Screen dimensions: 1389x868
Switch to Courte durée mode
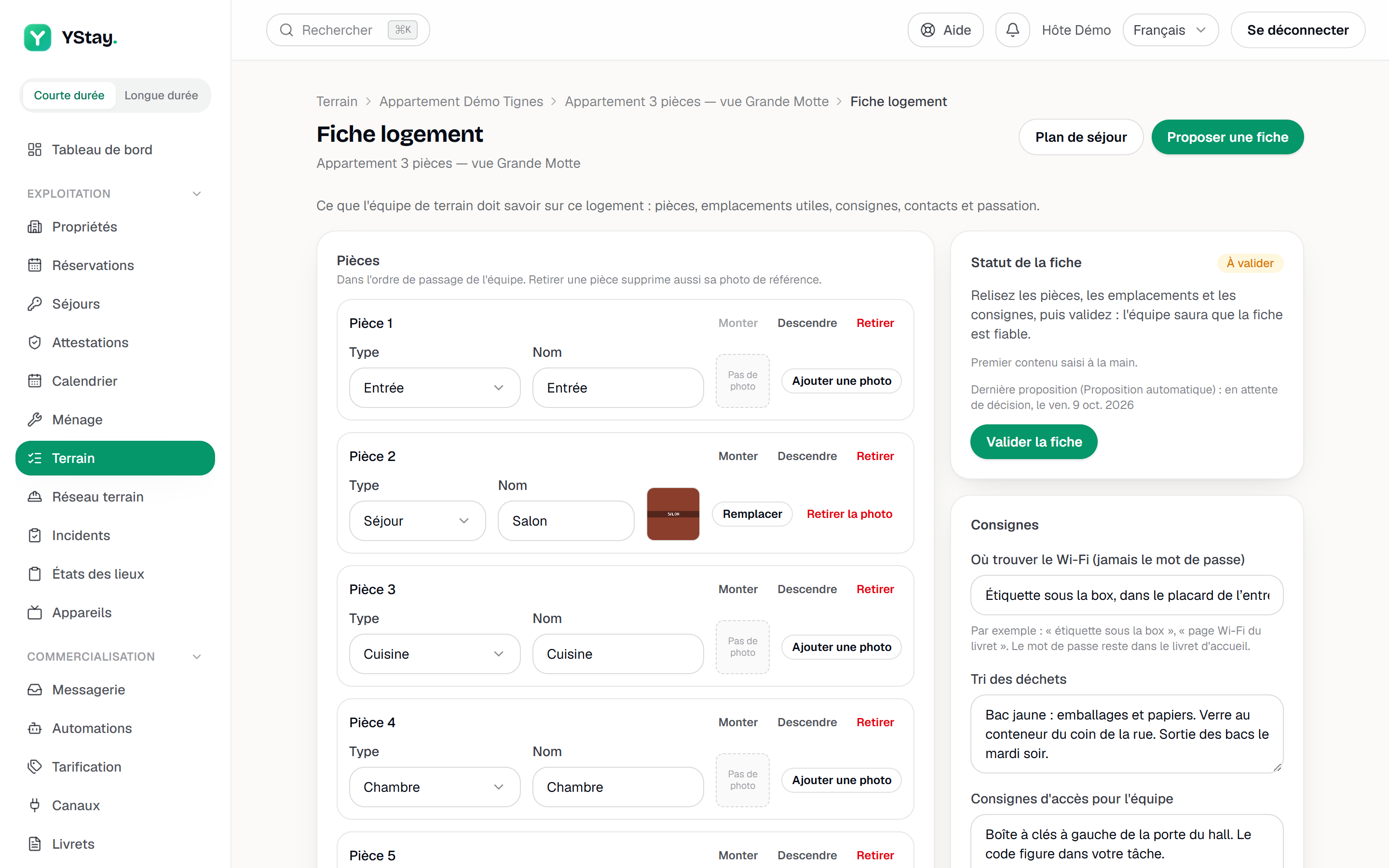(x=69, y=95)
